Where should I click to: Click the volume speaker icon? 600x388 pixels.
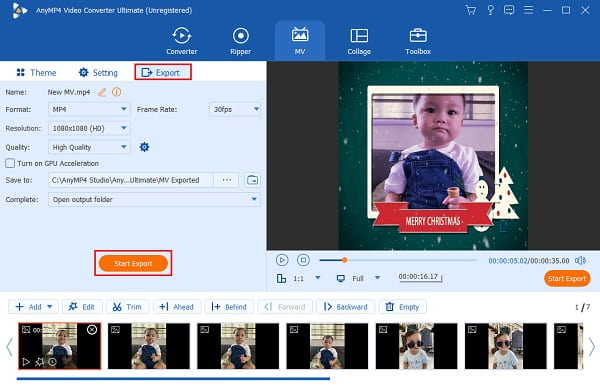pyautogui.click(x=580, y=261)
